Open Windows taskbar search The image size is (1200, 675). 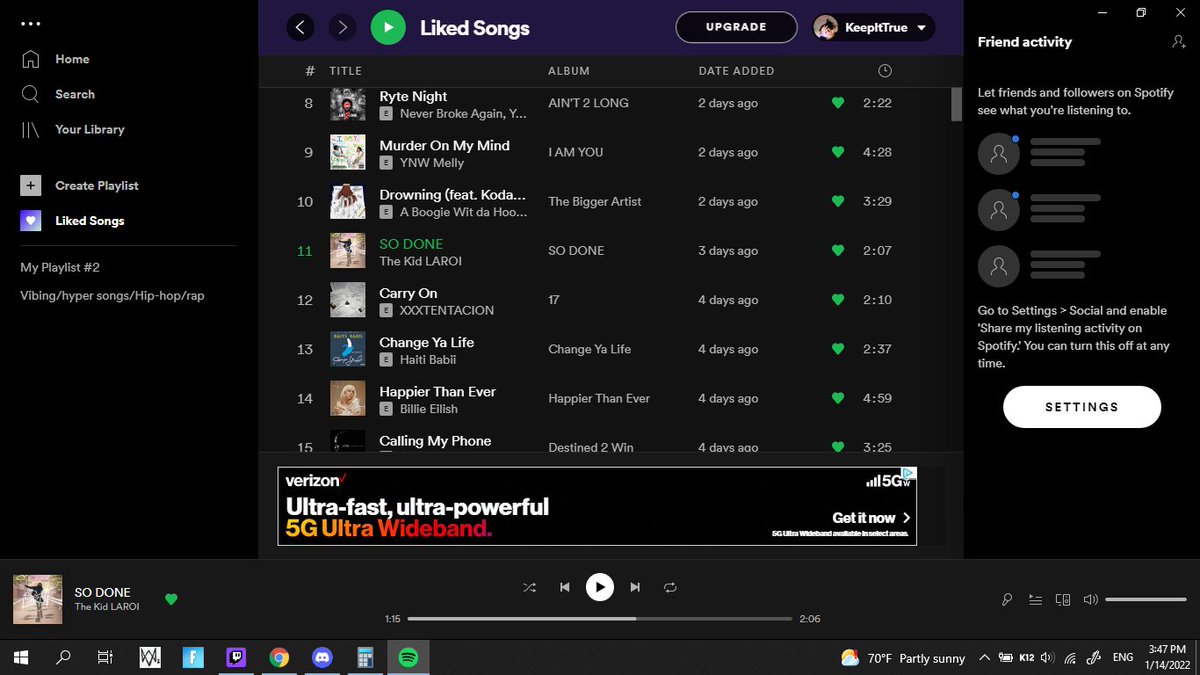(x=63, y=657)
